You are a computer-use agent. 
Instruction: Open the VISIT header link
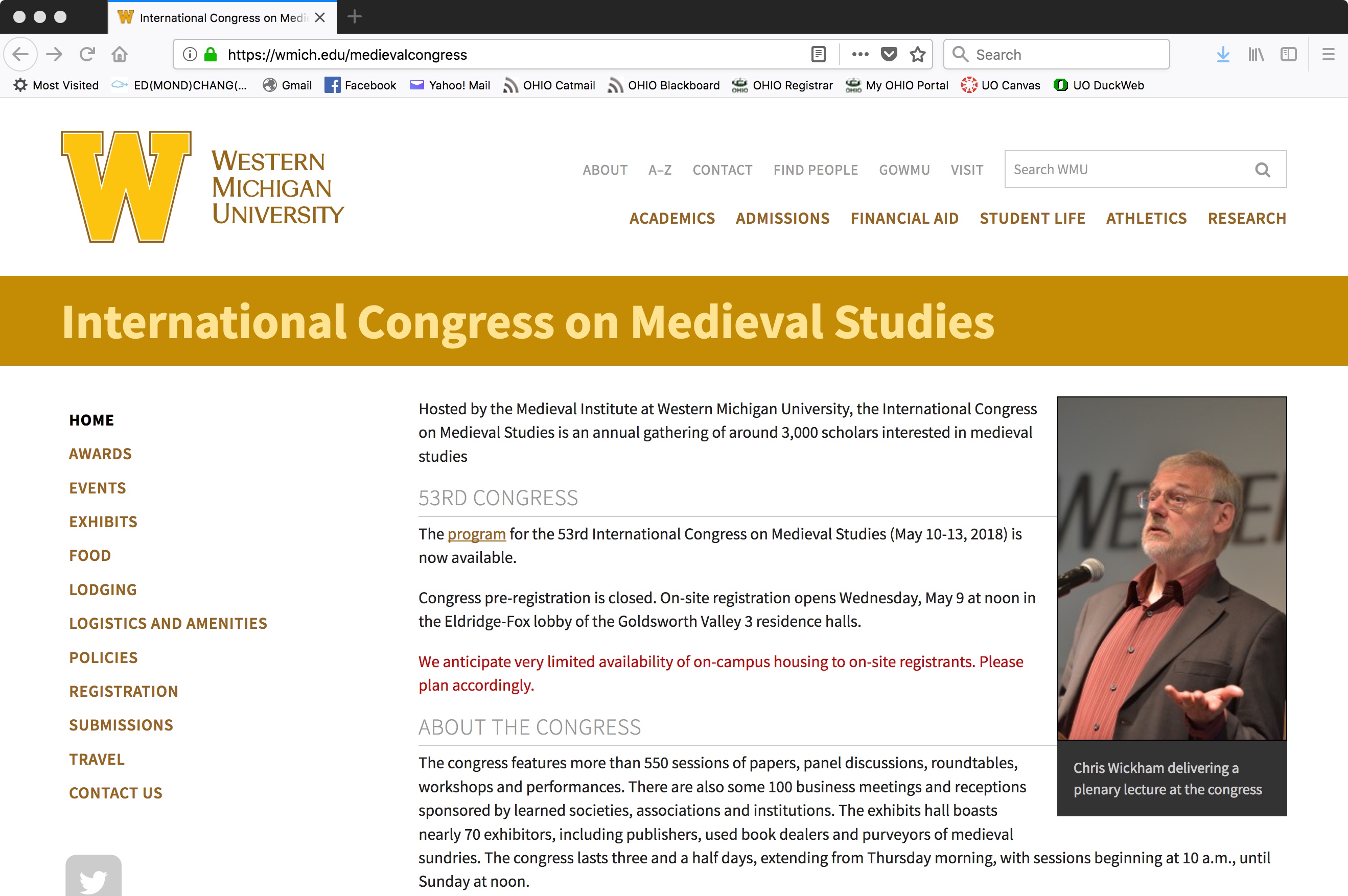pyautogui.click(x=967, y=170)
